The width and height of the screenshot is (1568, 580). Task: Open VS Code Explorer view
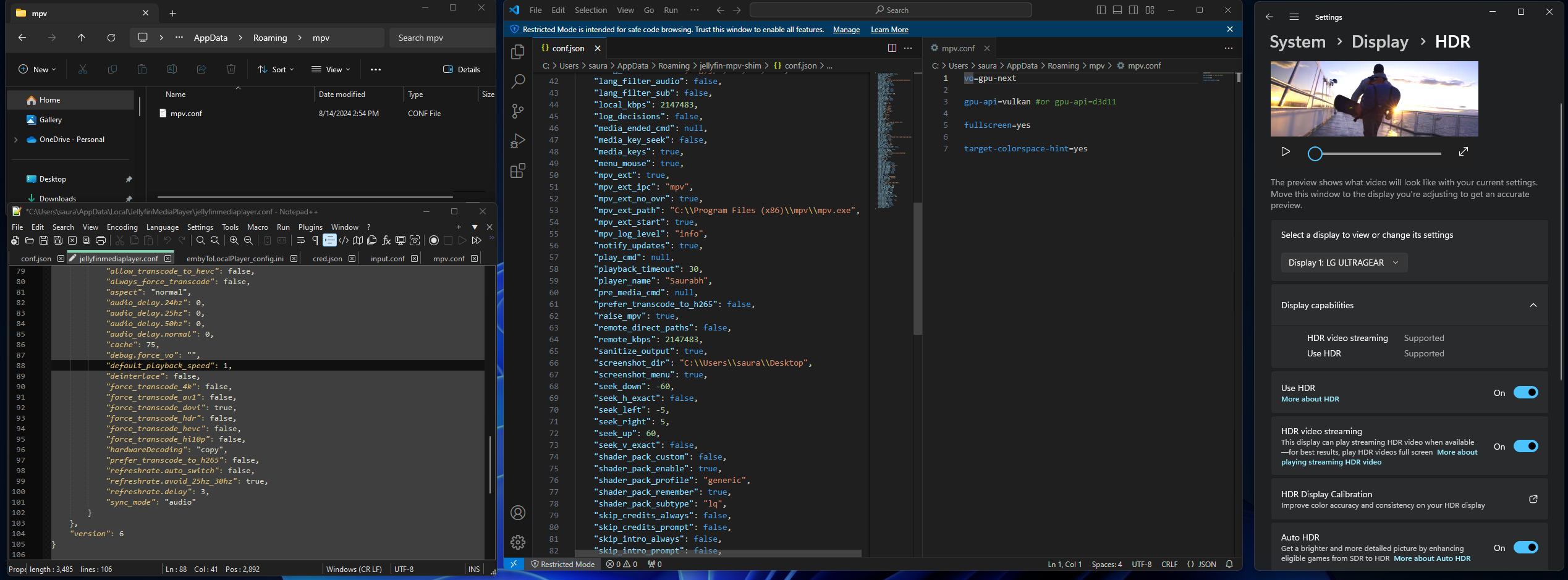click(x=518, y=53)
